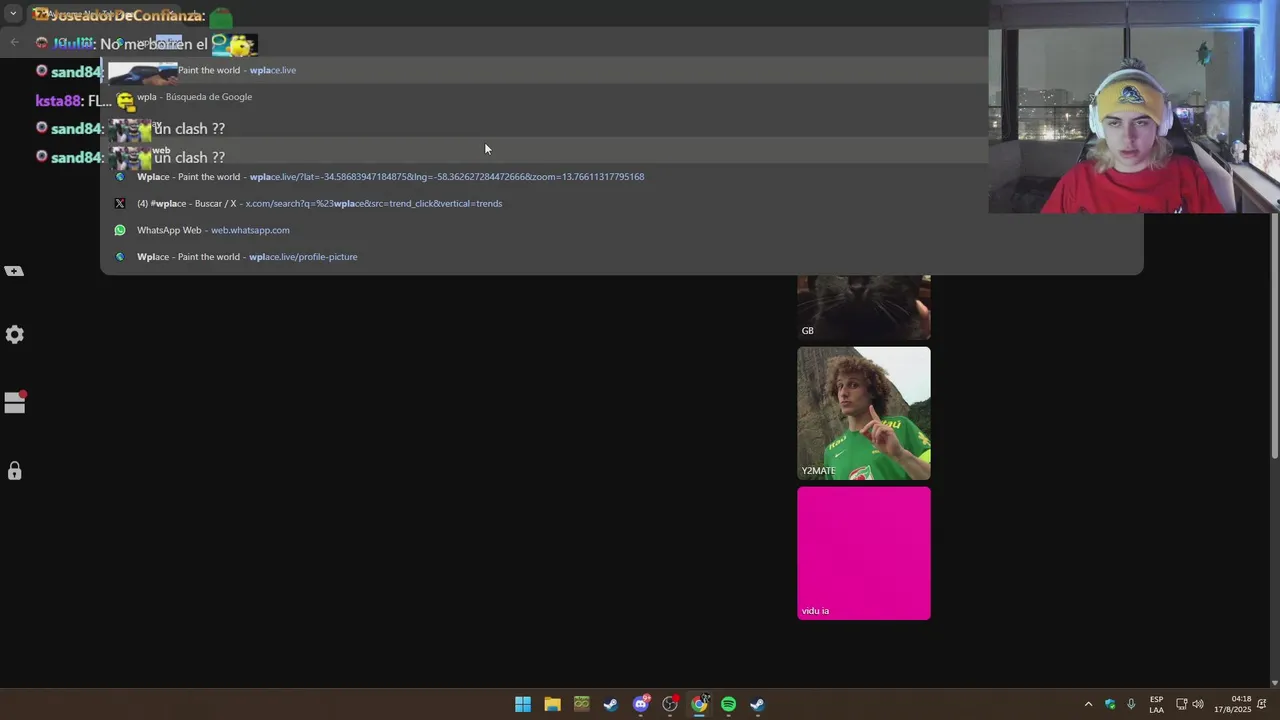Screen dimensions: 1280x720
Task: Click the X logo icon in the suggestions
Action: click(120, 203)
